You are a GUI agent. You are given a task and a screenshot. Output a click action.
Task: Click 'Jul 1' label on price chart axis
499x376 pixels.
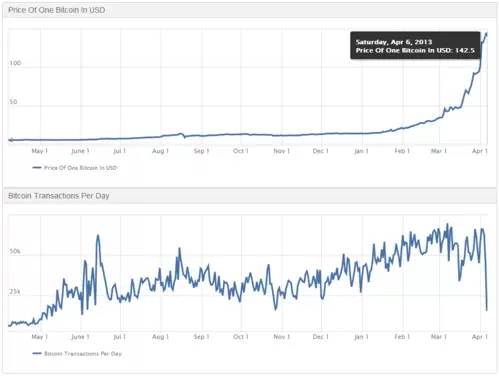[x=120, y=151]
